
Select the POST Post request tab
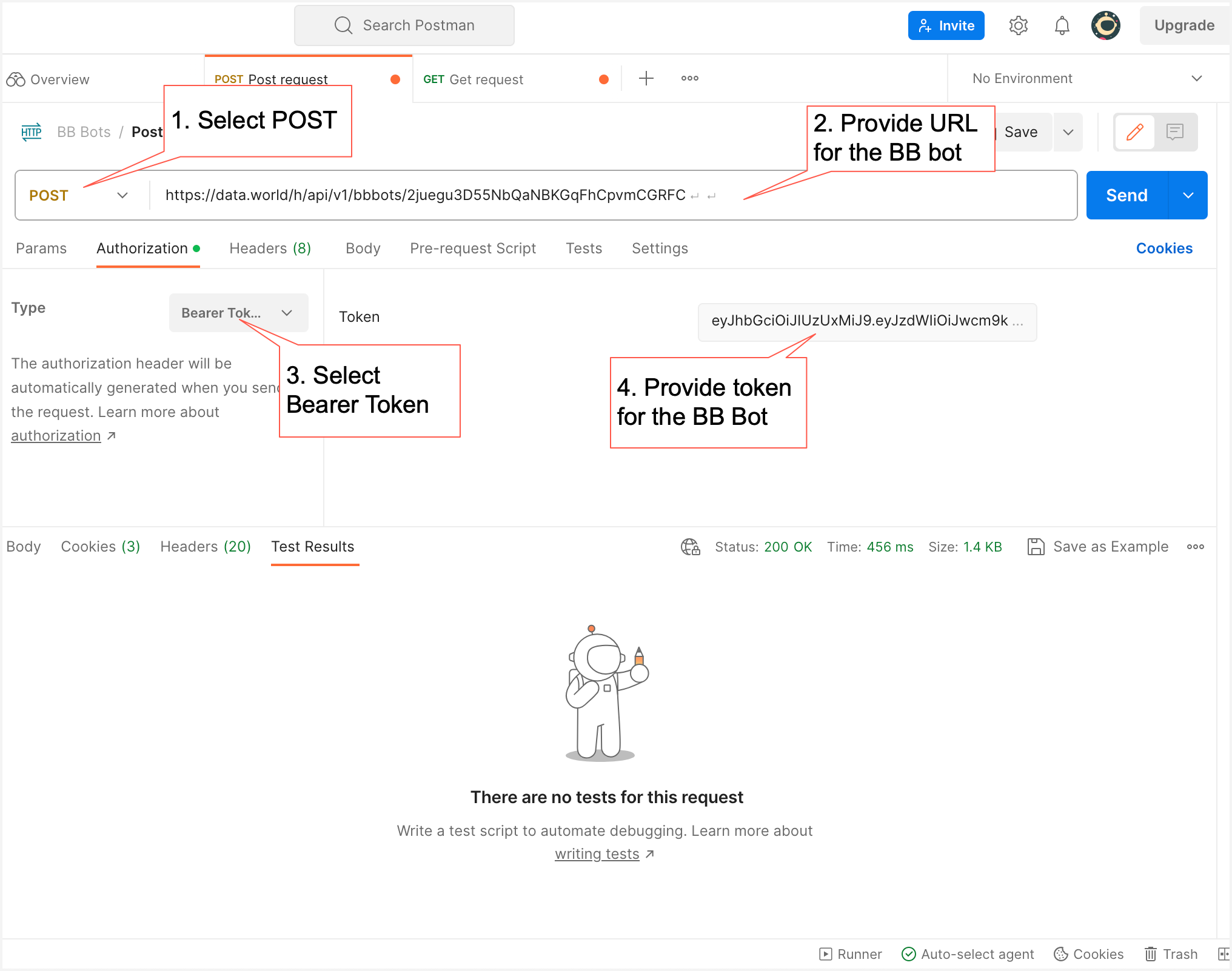(x=308, y=78)
